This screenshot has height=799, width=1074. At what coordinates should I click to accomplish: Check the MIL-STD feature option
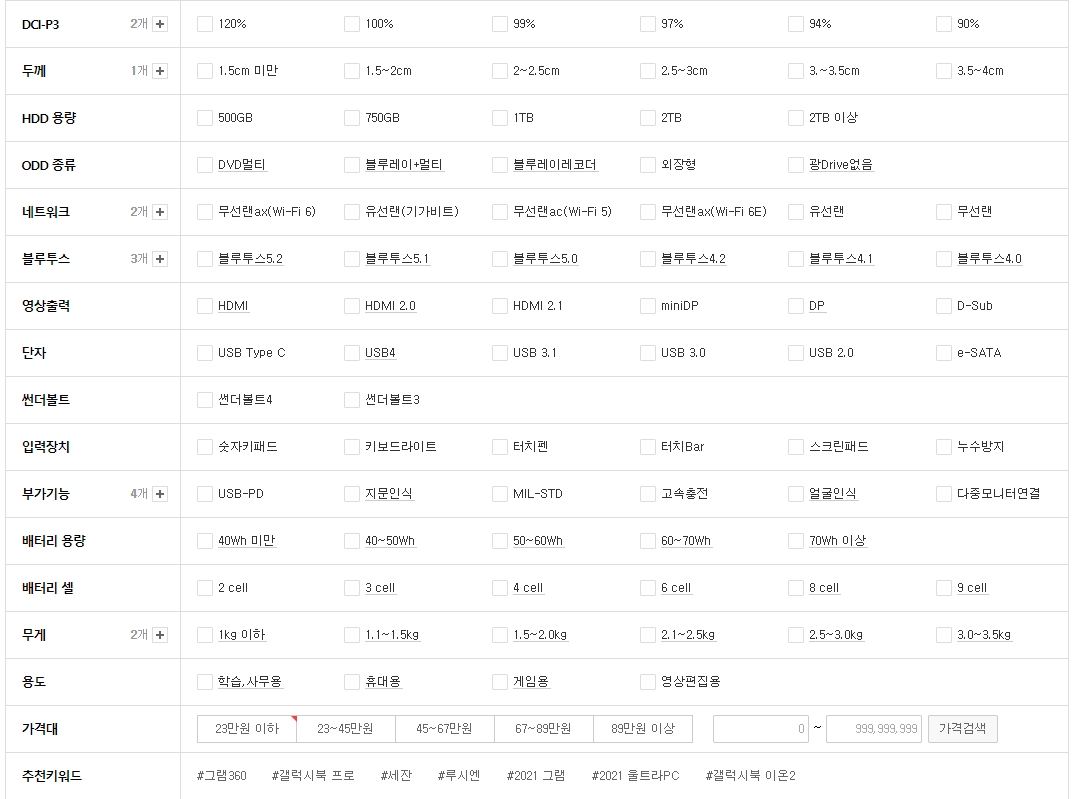pyautogui.click(x=500, y=494)
